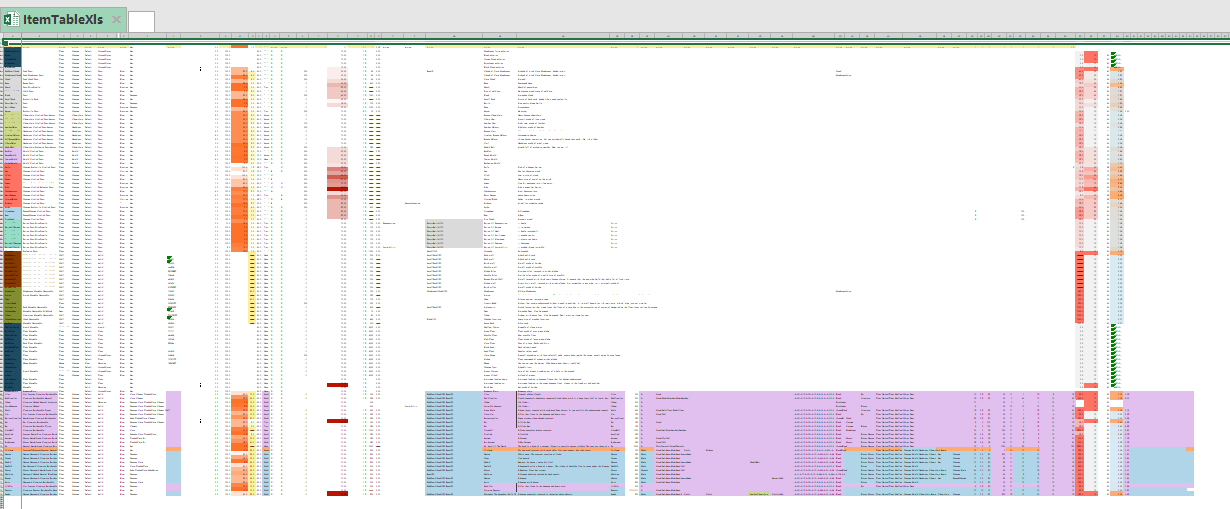Click the large purple region at bottom right
The width and height of the screenshot is (1230, 509).
pyautogui.click(x=900, y=420)
